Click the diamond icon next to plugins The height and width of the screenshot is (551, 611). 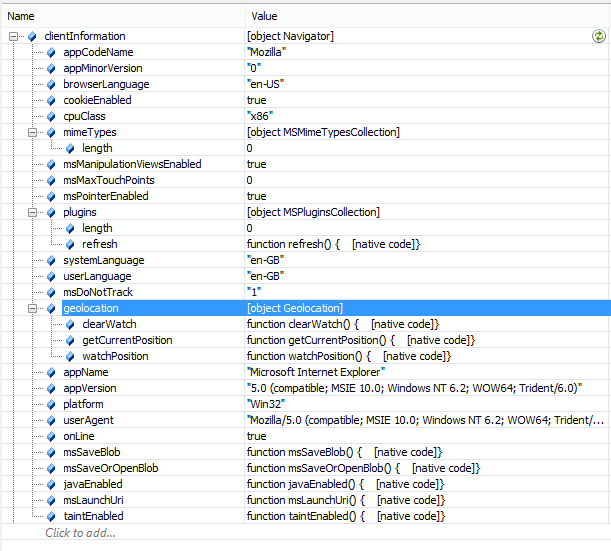click(x=51, y=212)
